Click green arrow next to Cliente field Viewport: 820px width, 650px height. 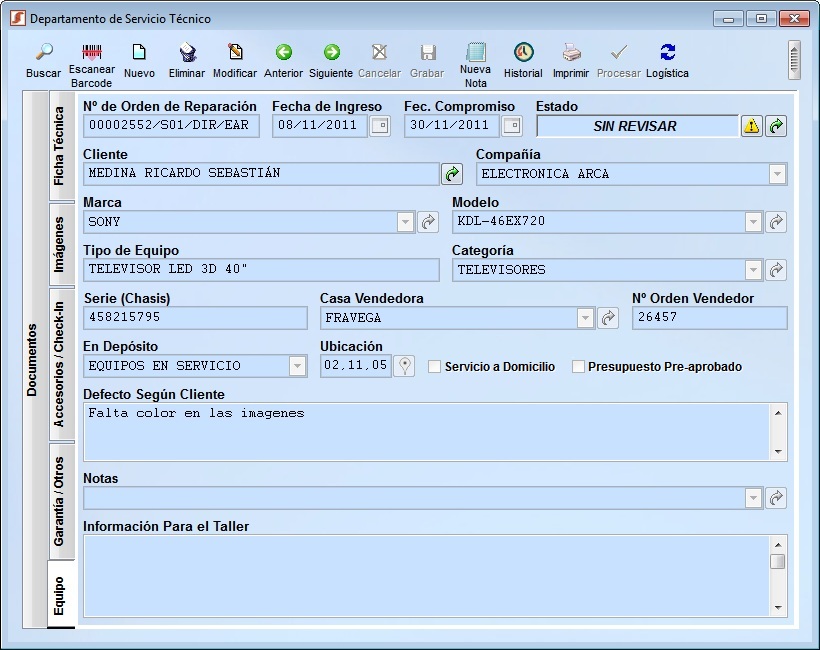[x=452, y=174]
